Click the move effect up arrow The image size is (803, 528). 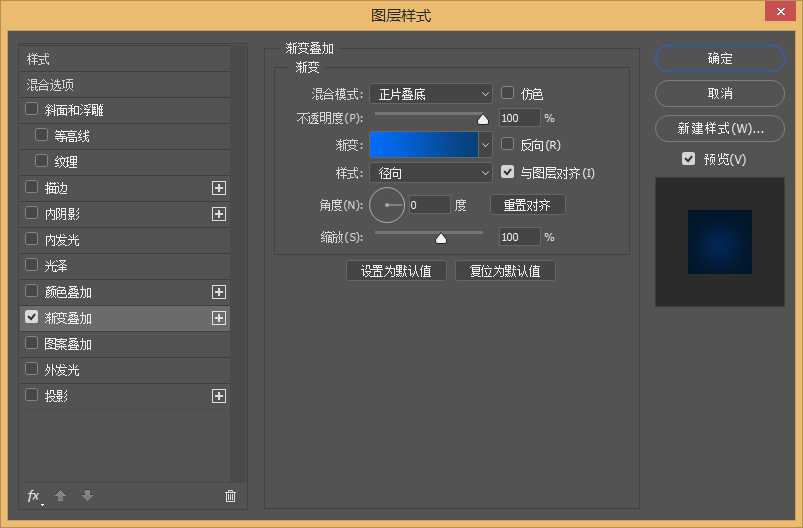[60, 496]
